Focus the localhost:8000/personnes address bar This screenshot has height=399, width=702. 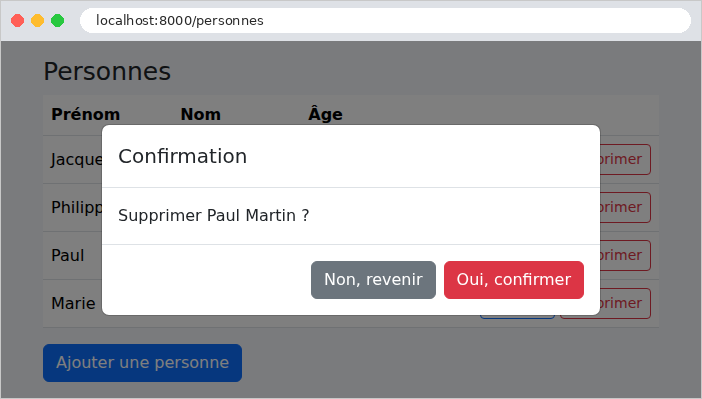click(x=385, y=21)
